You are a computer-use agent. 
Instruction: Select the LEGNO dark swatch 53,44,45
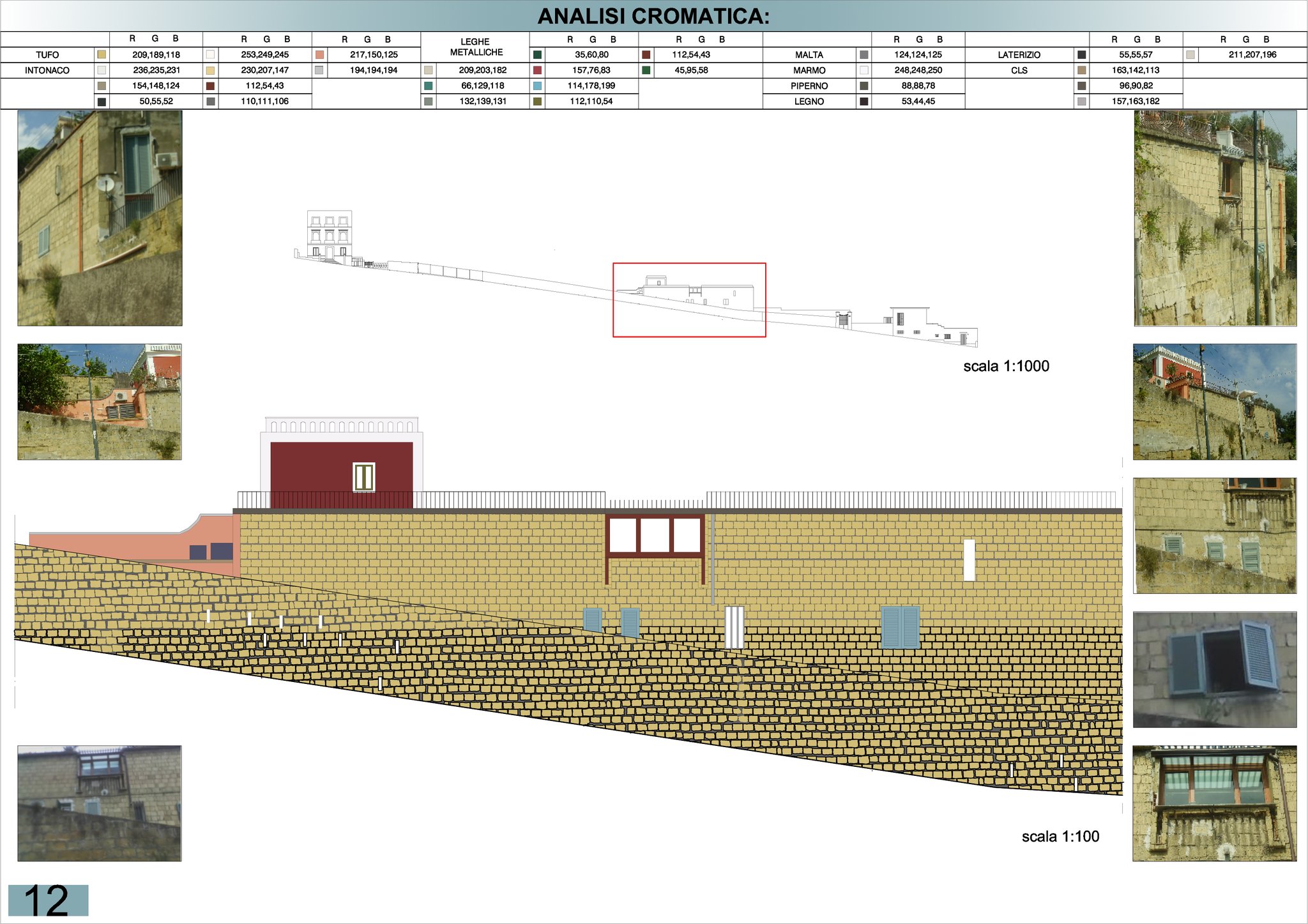pyautogui.click(x=863, y=102)
